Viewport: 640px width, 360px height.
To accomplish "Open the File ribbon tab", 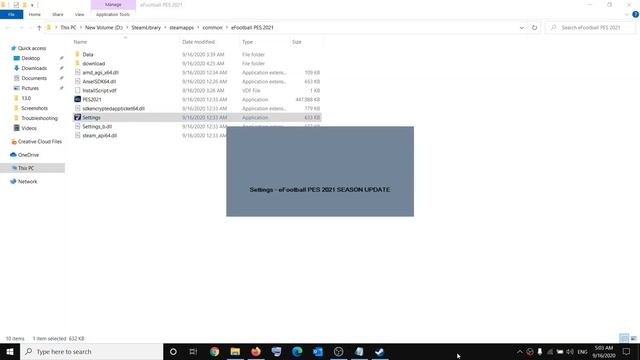I will pos(11,14).
